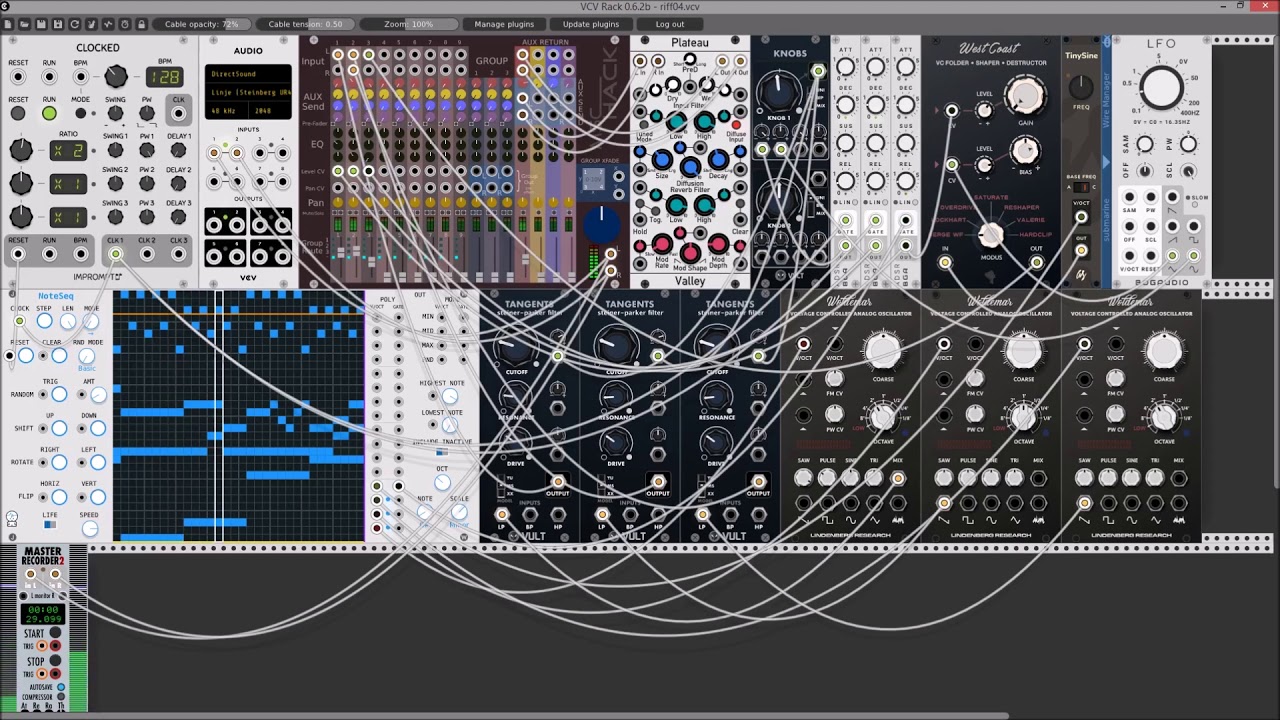Click the Master Recorder time display
Image resolution: width=1280 pixels, height=720 pixels.
pos(43,614)
